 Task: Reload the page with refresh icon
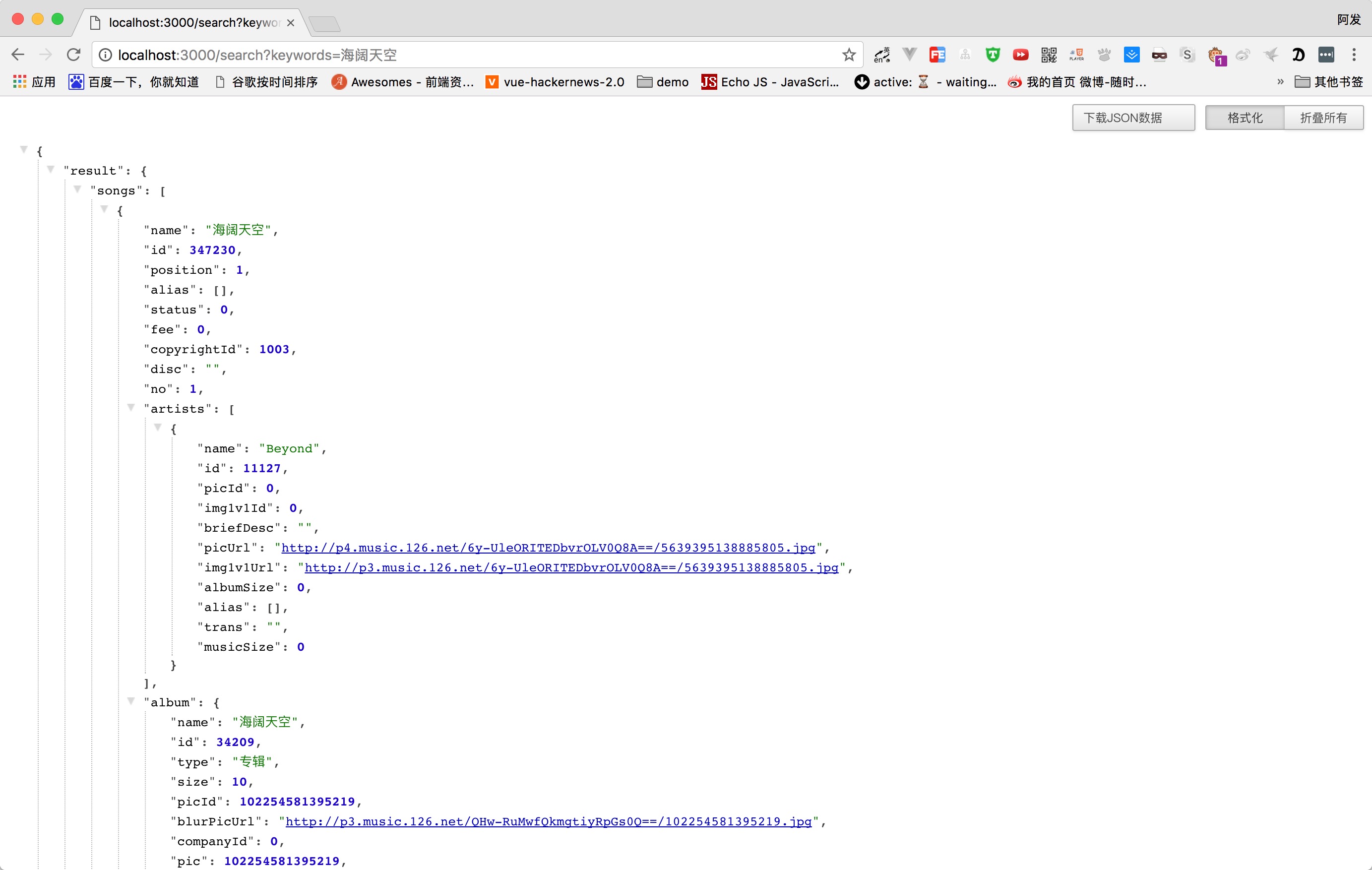[73, 55]
